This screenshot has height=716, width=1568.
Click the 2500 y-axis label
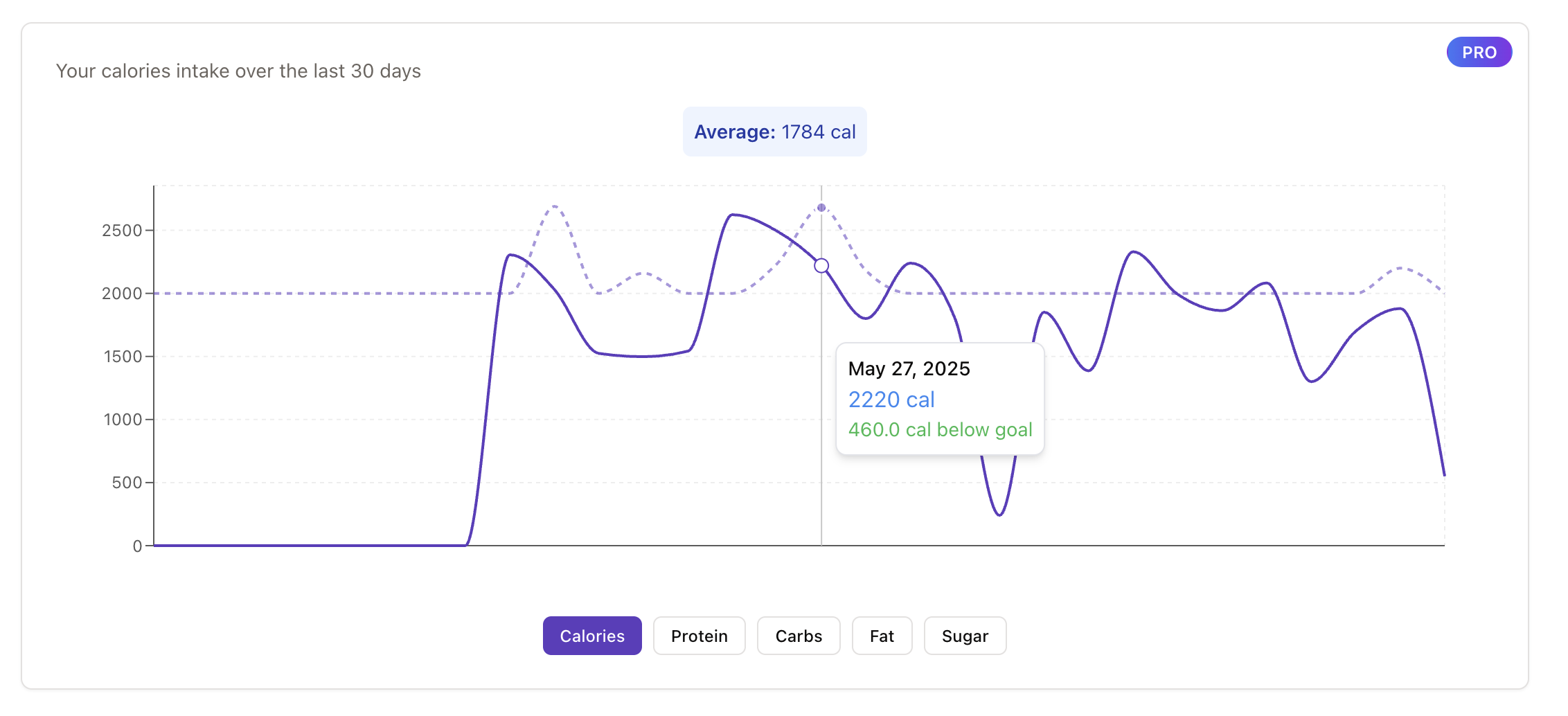click(x=122, y=231)
